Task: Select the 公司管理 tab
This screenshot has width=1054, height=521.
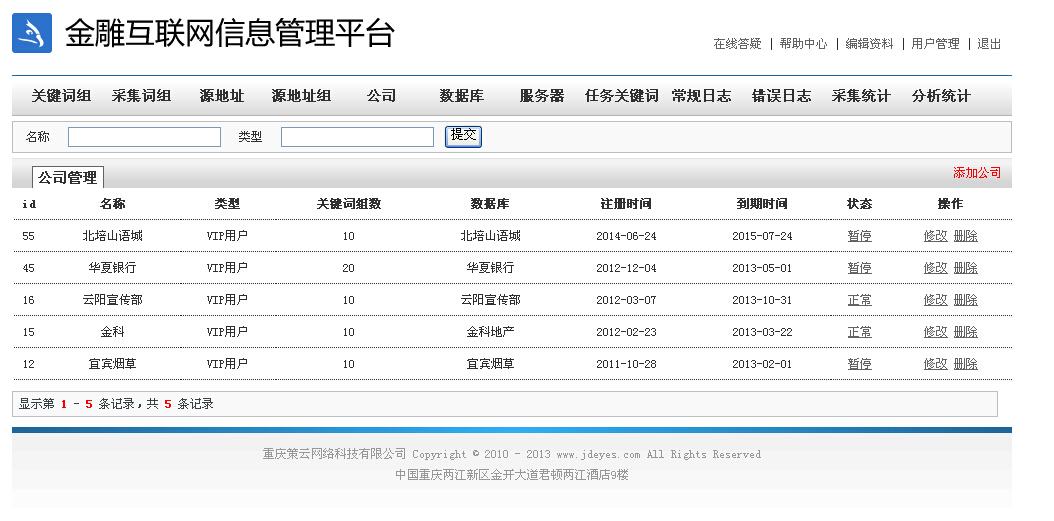Action: tap(68, 177)
